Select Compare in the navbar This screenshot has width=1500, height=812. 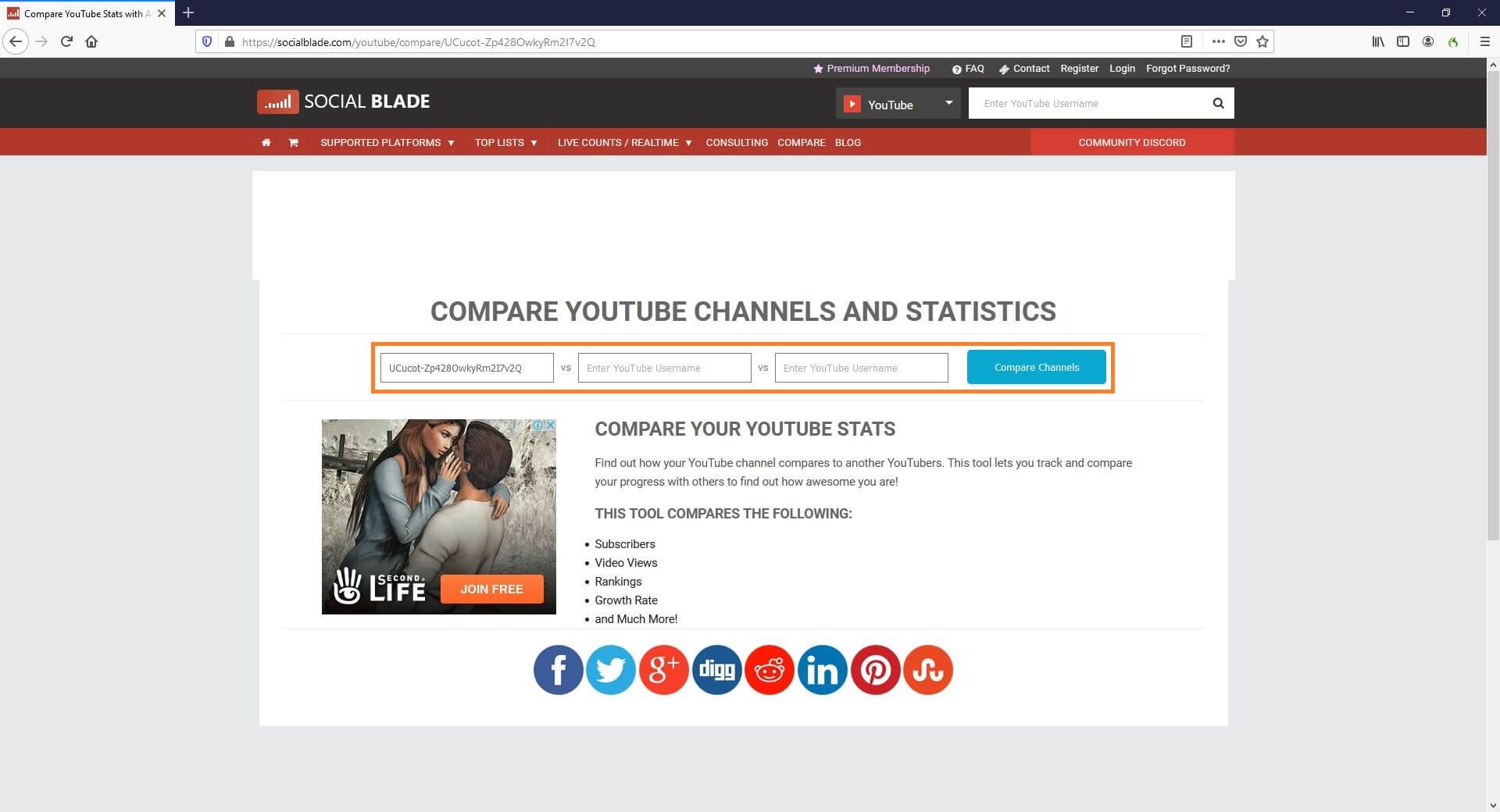802,142
